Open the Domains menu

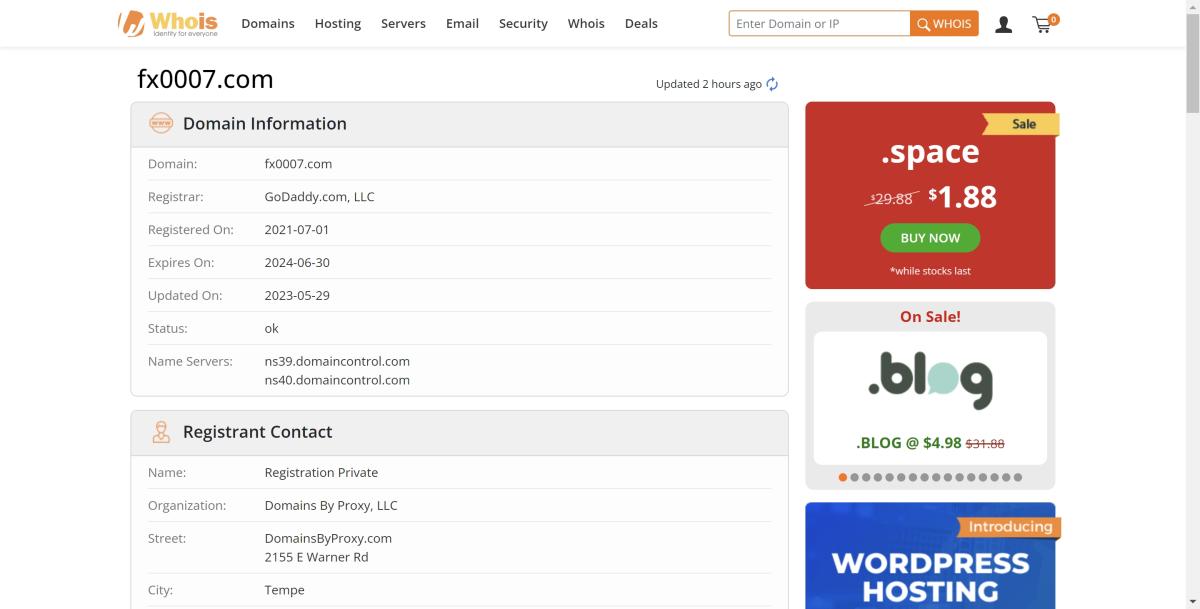267,24
